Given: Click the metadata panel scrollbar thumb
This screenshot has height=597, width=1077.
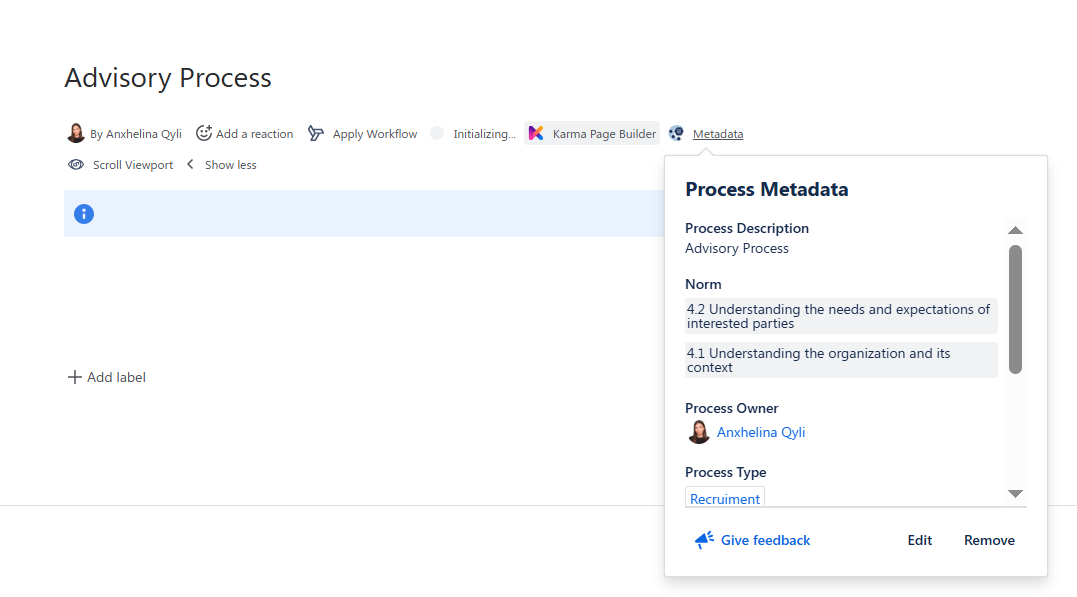Looking at the screenshot, I should pos(1015,309).
